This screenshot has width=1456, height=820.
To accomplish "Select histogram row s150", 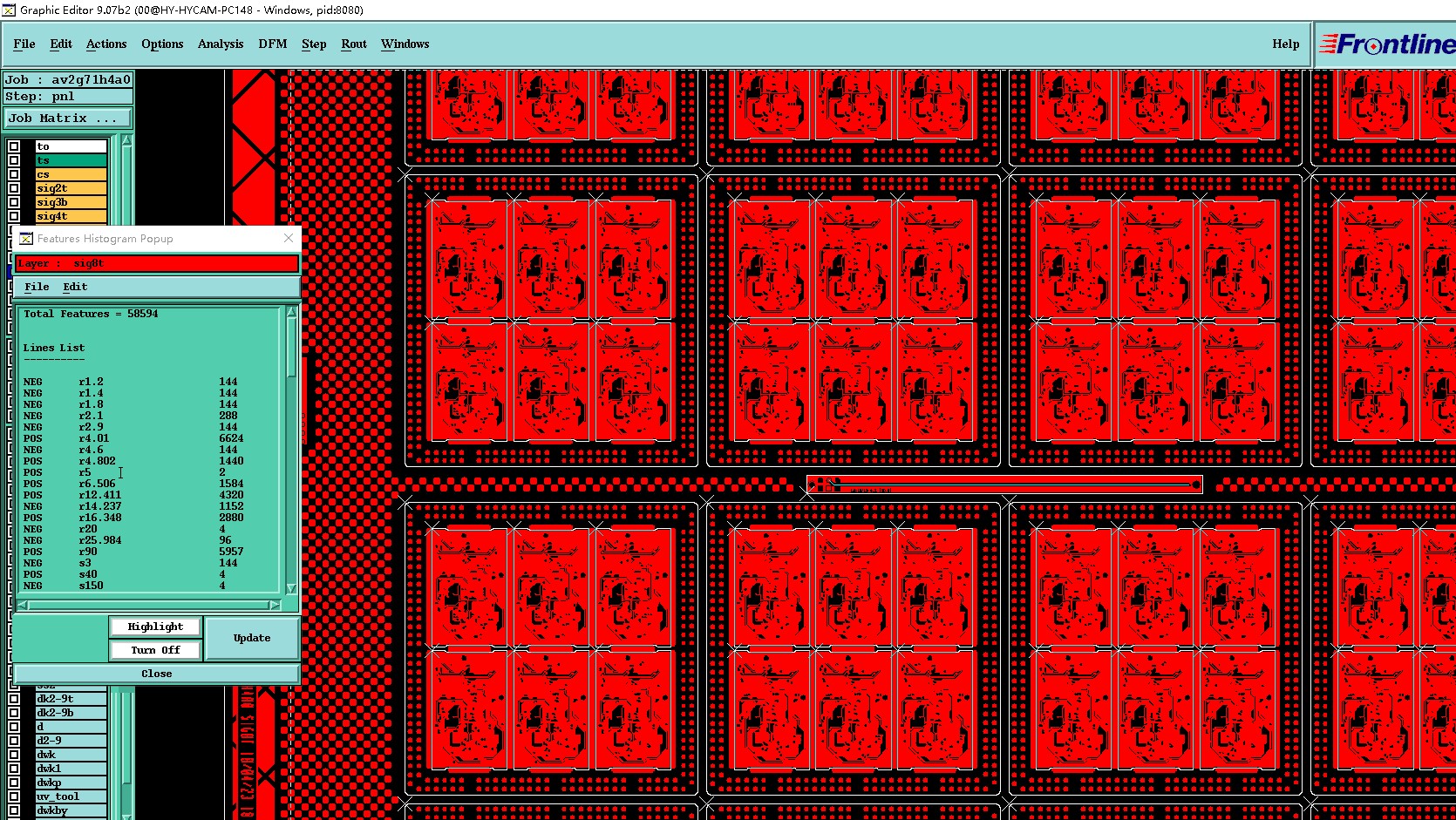I will click(x=133, y=586).
